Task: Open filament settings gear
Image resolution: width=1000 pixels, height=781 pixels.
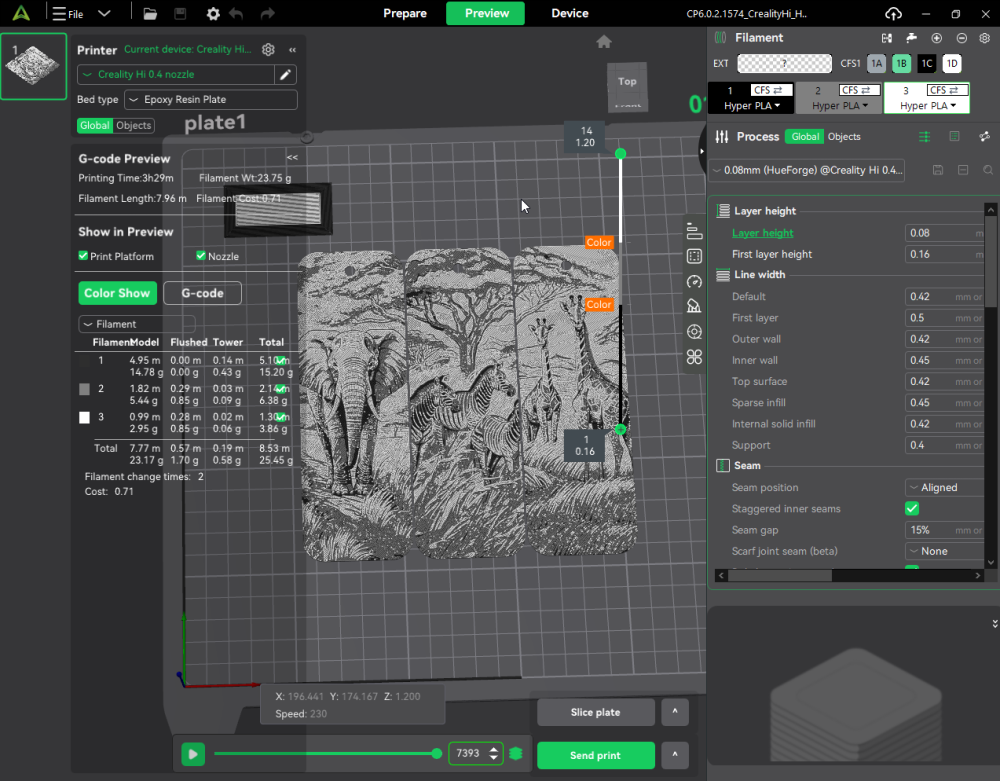Action: [x=985, y=38]
